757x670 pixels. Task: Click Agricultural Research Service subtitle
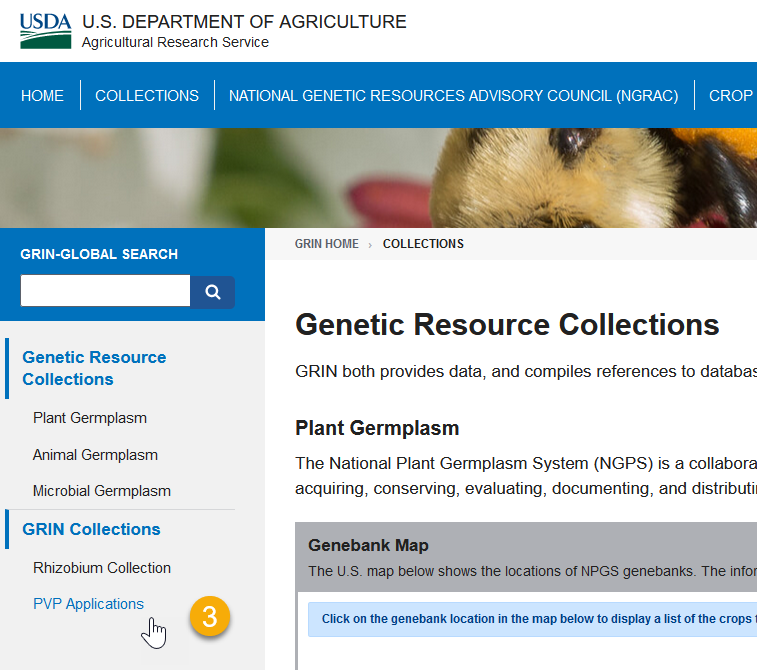[x=175, y=42]
